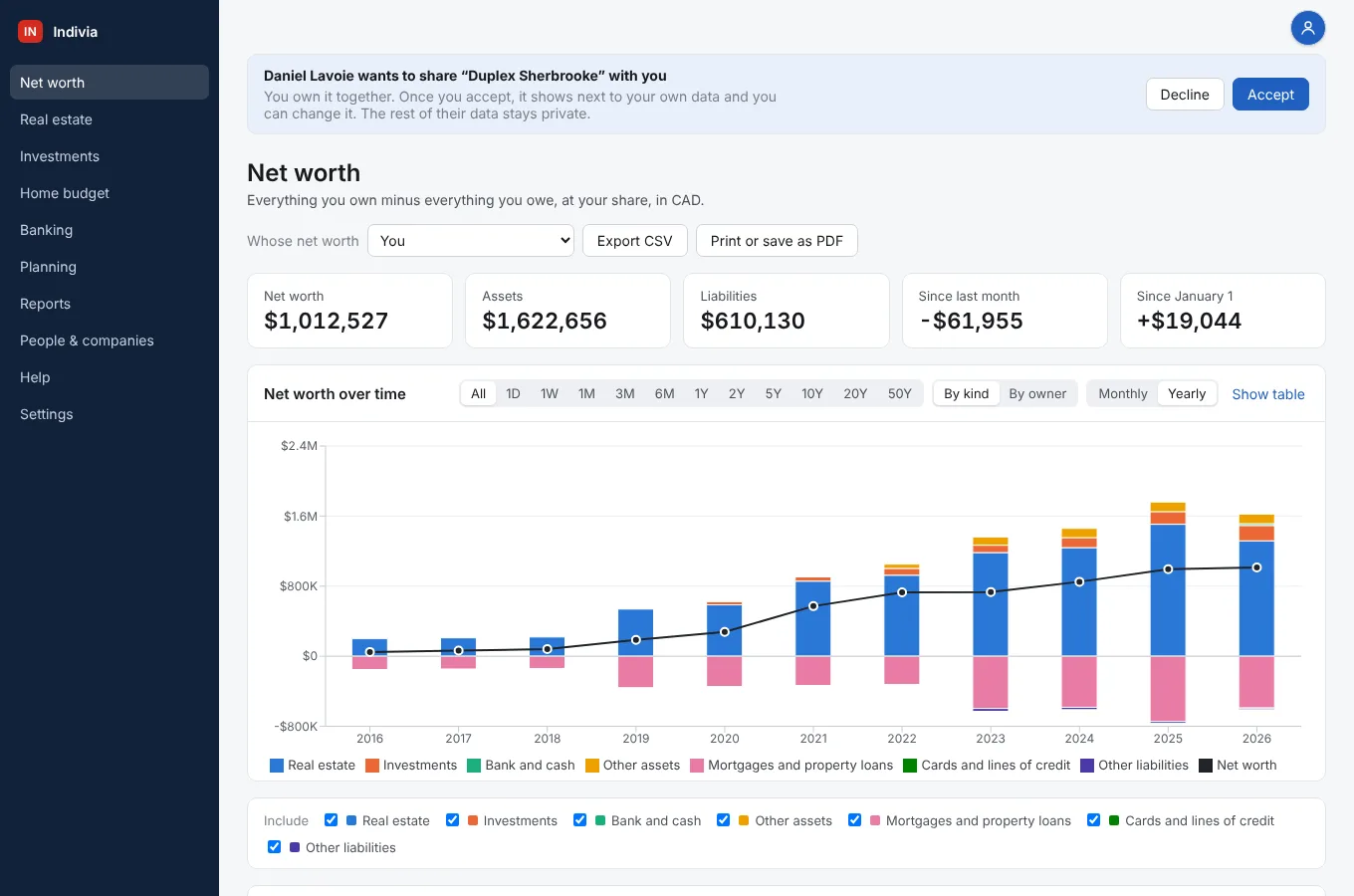
Task: Click the 2019 real estate bar
Action: point(635,632)
